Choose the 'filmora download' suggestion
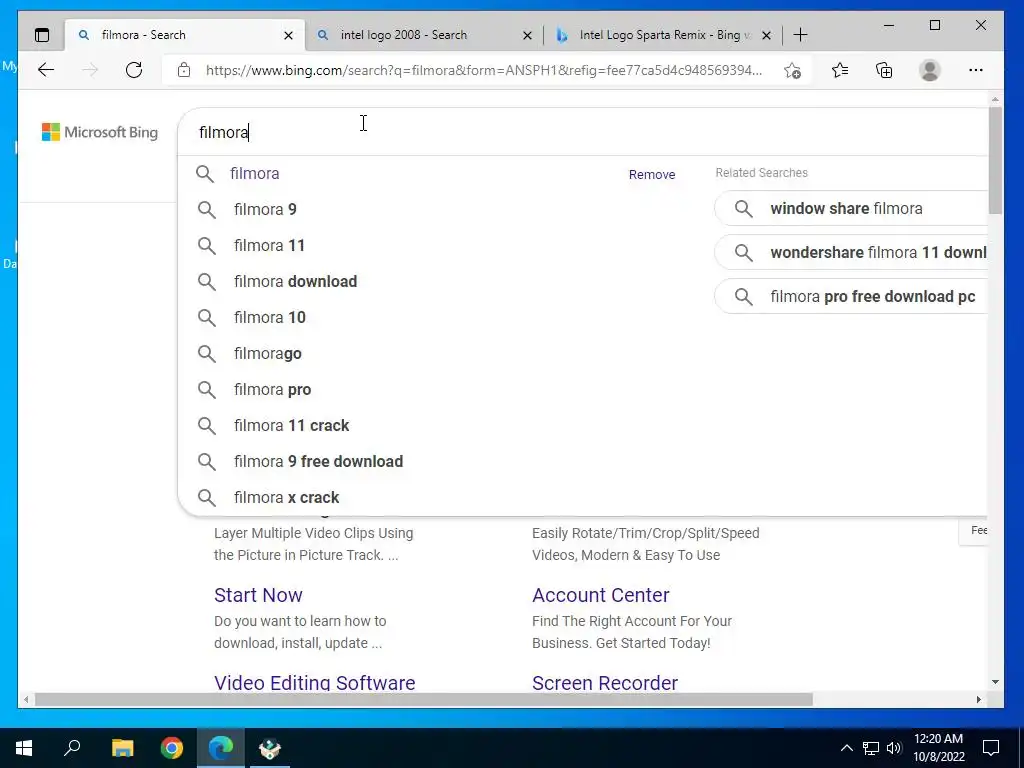1024x768 pixels. coord(295,281)
